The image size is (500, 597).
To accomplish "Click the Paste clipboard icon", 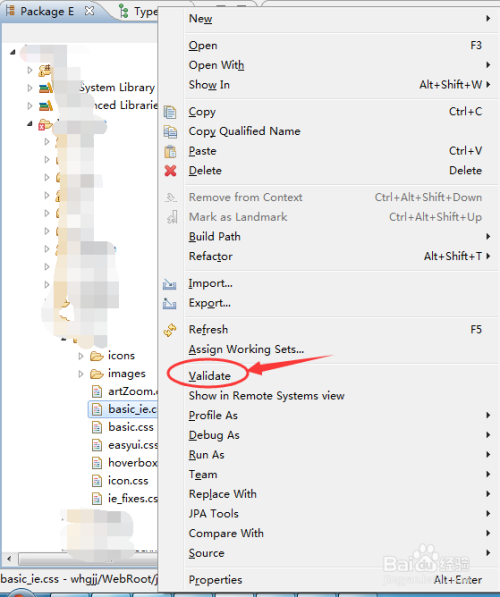I will [170, 152].
